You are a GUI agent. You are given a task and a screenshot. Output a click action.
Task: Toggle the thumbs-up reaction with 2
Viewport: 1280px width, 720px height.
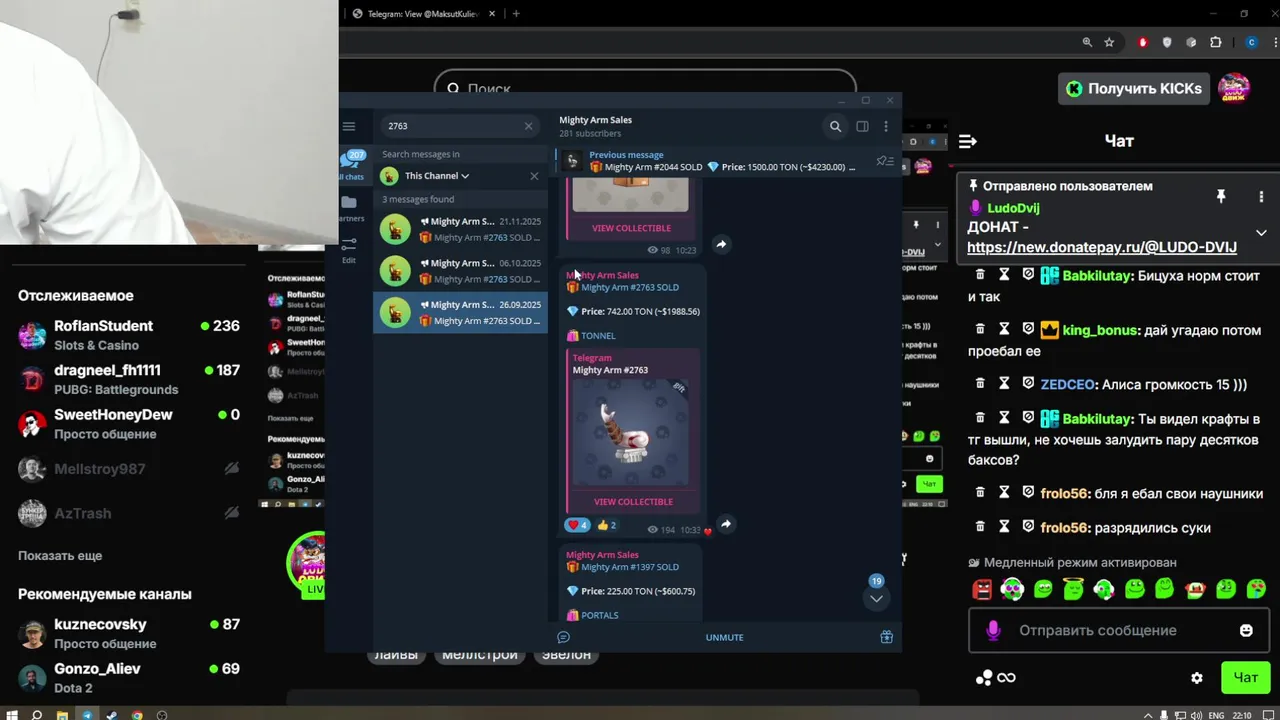pos(606,525)
